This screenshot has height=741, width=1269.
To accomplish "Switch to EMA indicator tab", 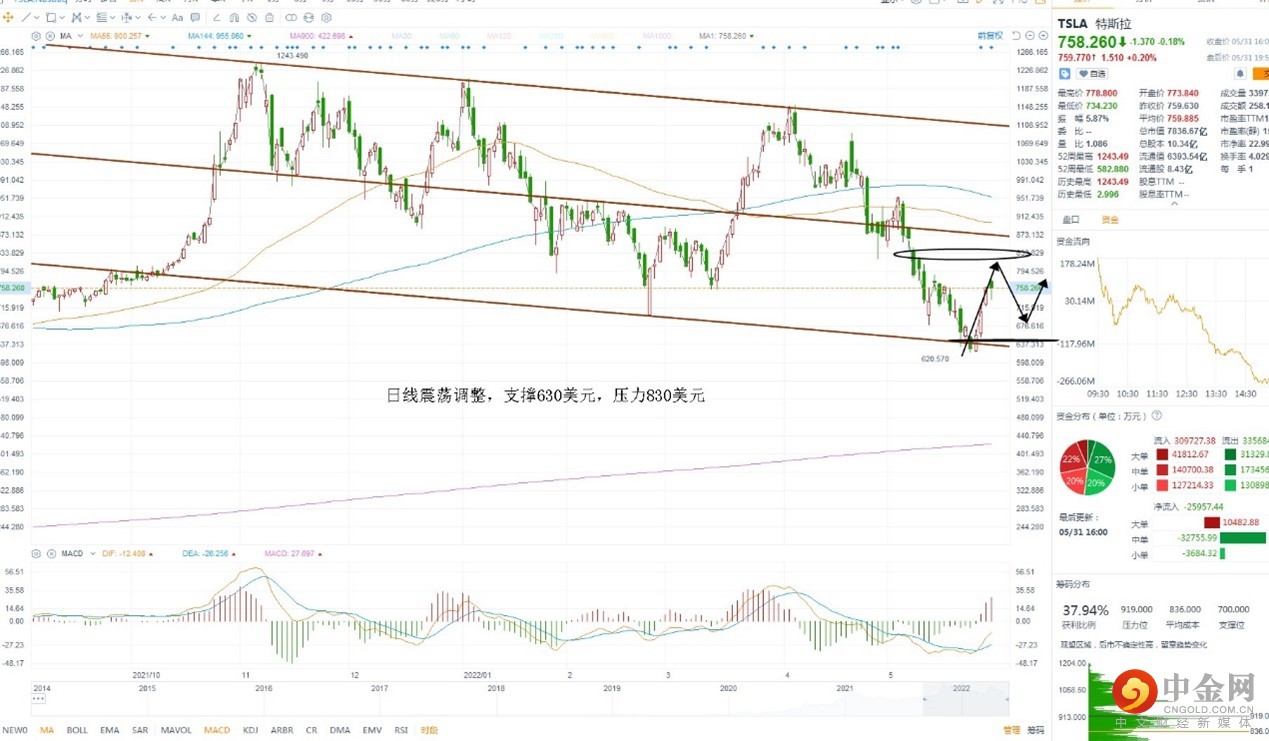I will (109, 730).
